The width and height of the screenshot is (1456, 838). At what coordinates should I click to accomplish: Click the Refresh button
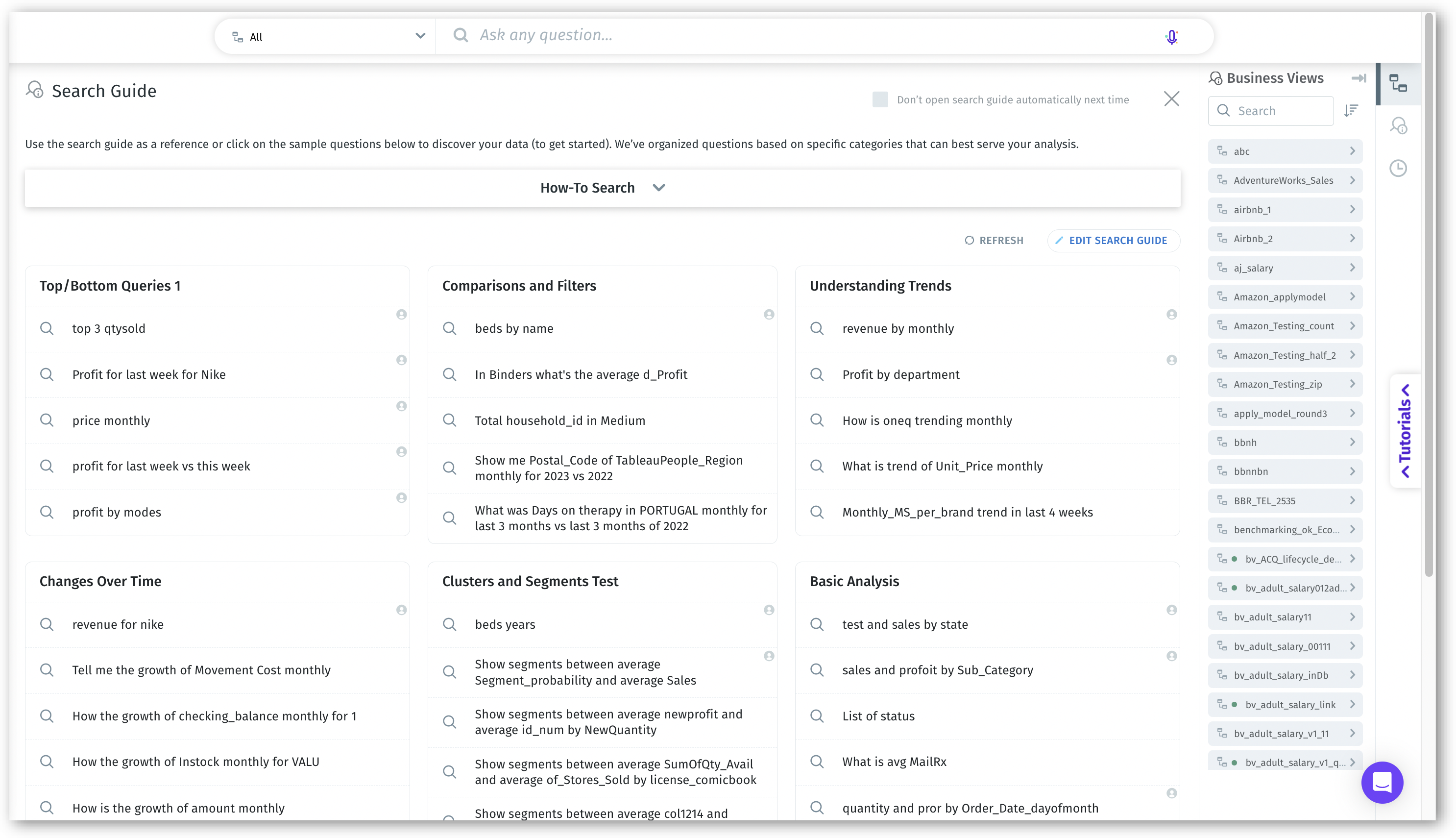[994, 241]
